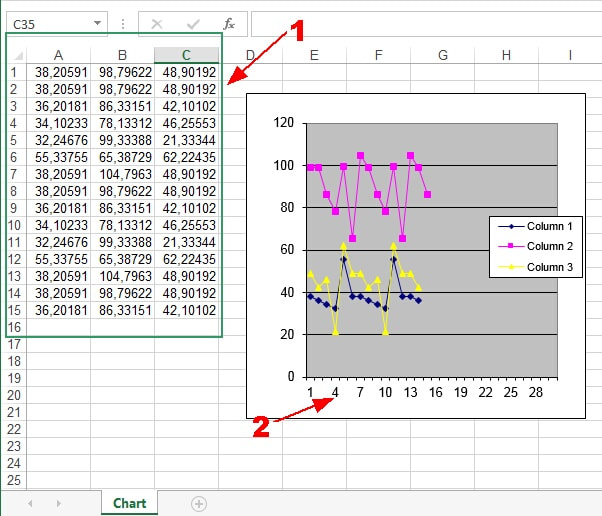Select column H header
The image size is (602, 516).
(x=506, y=55)
